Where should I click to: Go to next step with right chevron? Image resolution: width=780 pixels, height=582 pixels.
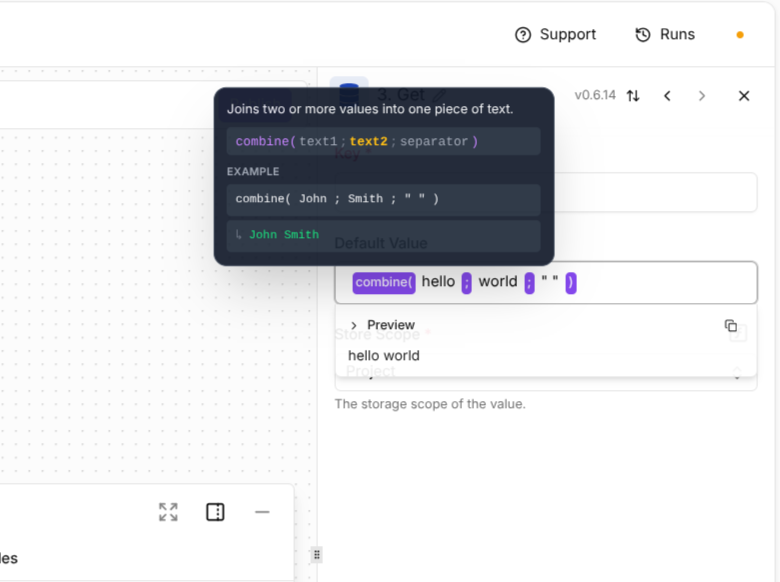[701, 96]
